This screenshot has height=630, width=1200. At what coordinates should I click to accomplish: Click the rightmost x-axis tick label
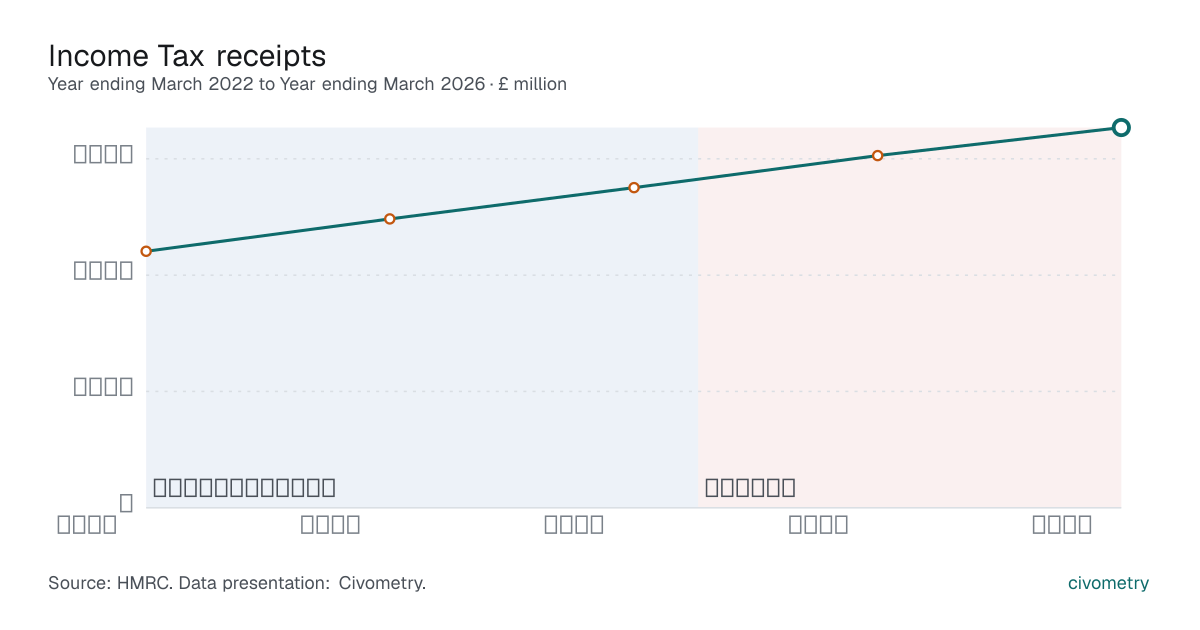1062,525
